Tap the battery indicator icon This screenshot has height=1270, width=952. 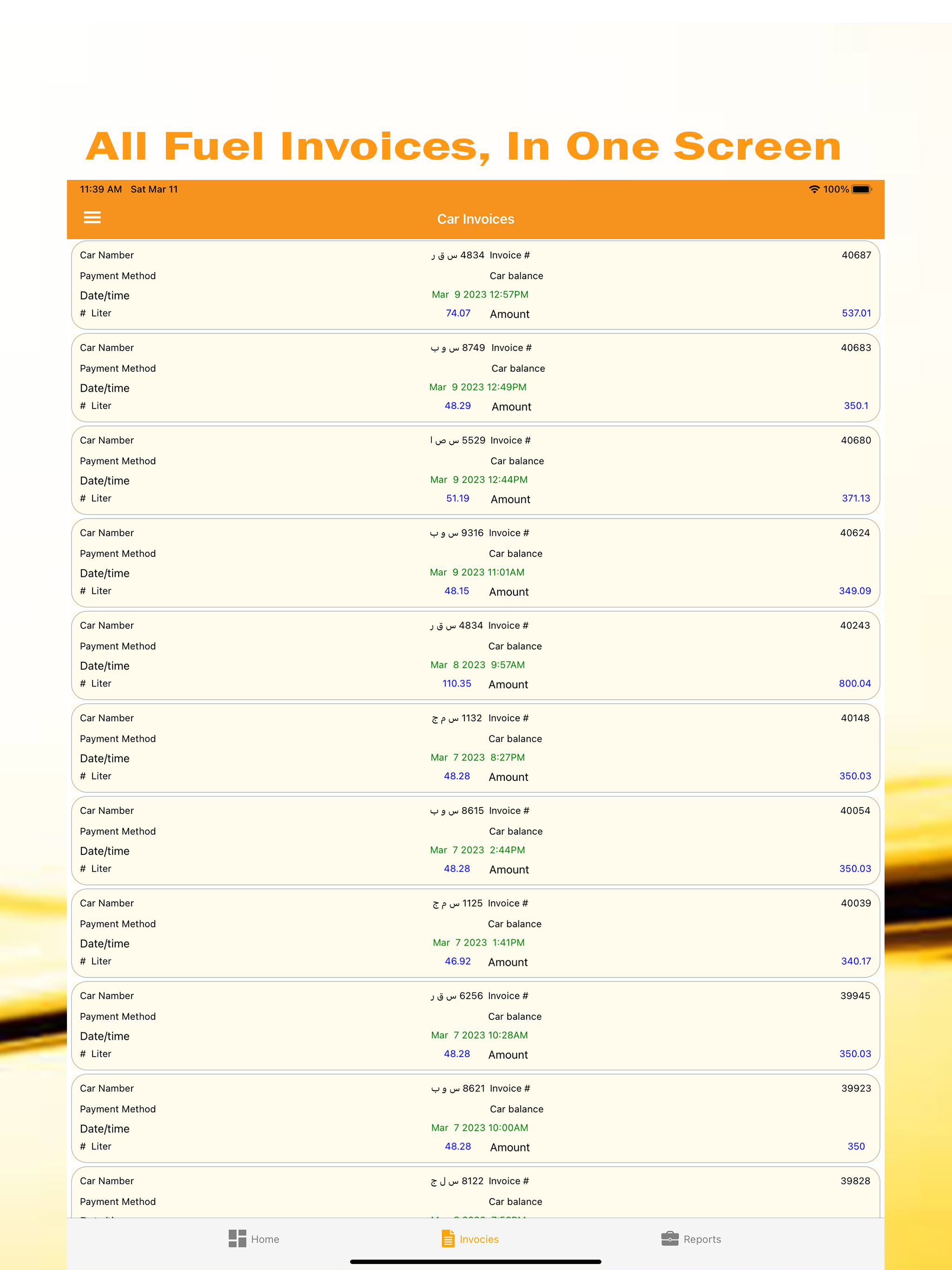[862, 189]
